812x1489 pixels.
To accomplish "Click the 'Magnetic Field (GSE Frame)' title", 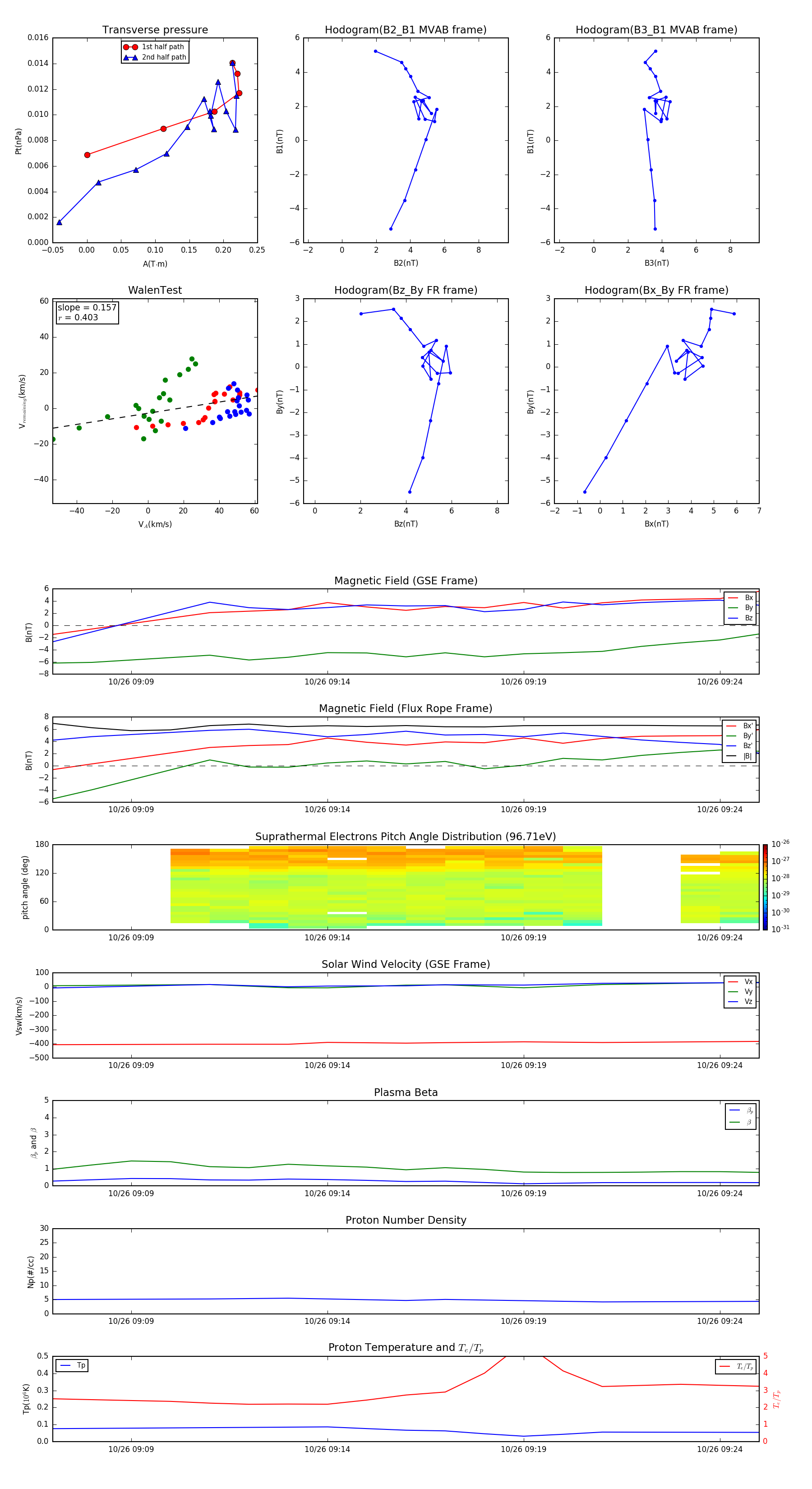I will tap(406, 581).
